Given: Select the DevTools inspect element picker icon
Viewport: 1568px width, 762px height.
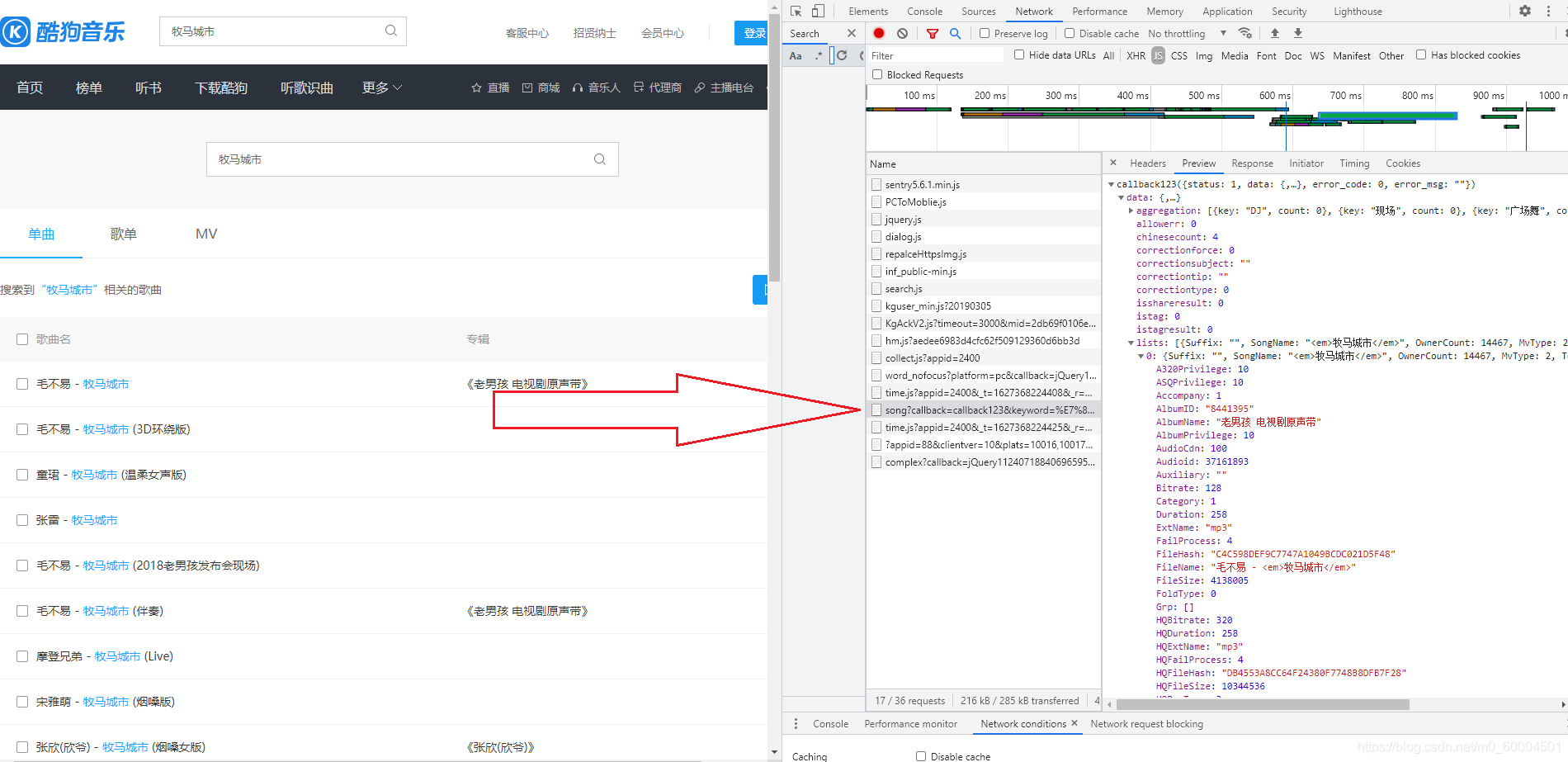Looking at the screenshot, I should [x=796, y=11].
